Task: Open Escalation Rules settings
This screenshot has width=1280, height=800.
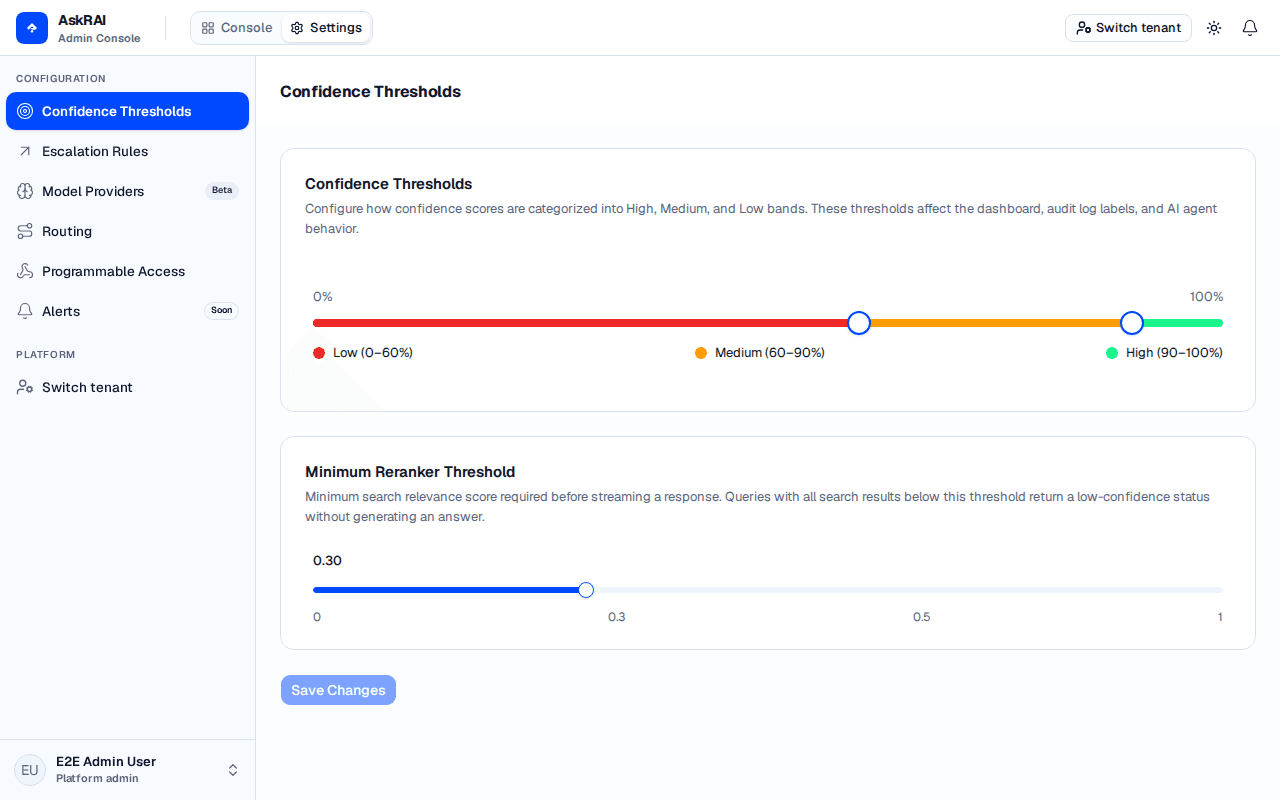Action: (127, 151)
